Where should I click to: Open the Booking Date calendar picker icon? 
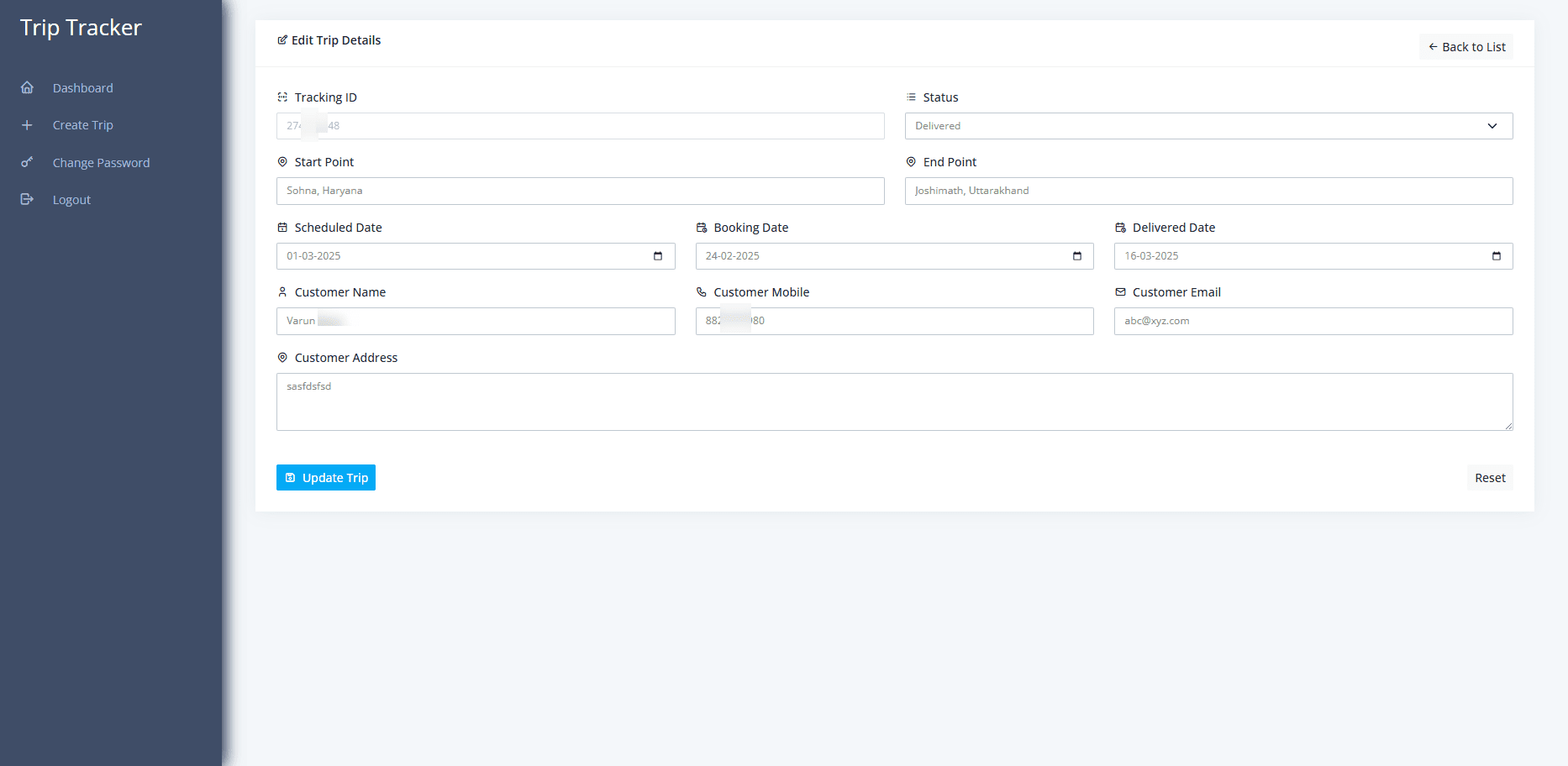(1076, 256)
